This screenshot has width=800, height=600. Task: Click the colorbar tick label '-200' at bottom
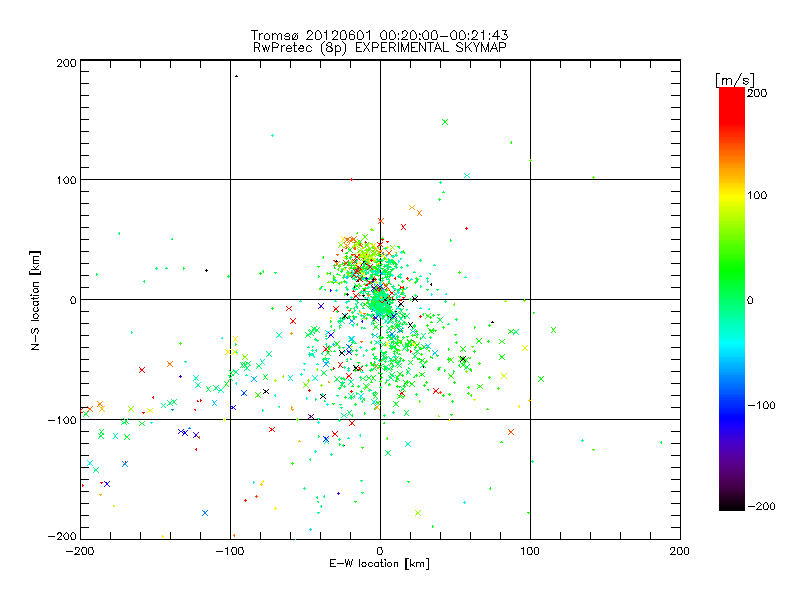pos(761,506)
